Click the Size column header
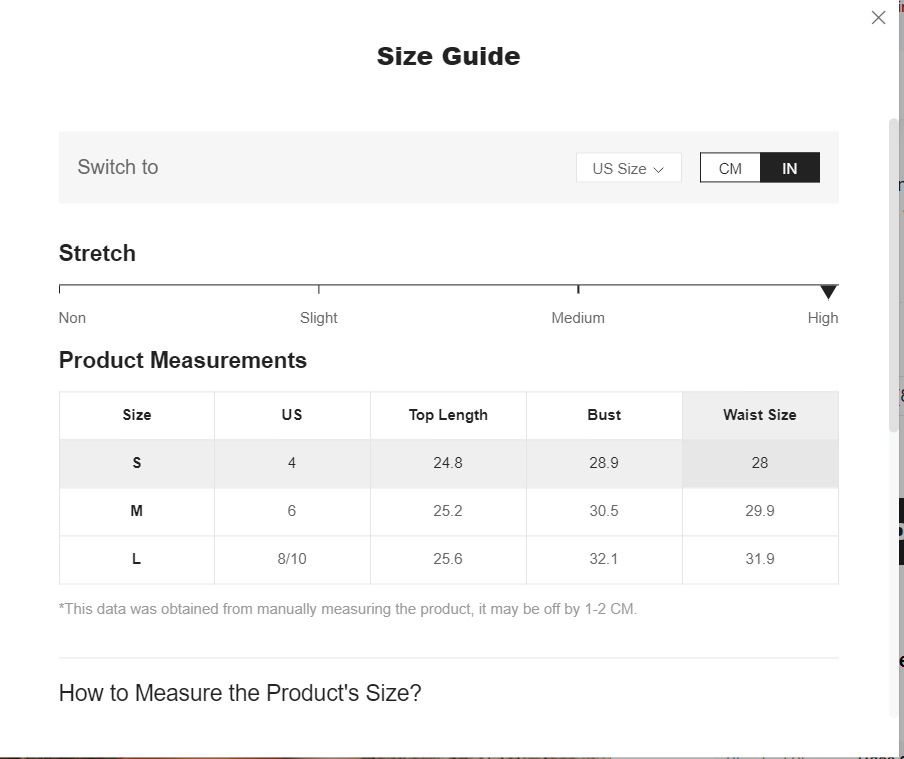The image size is (904, 759). (x=137, y=415)
